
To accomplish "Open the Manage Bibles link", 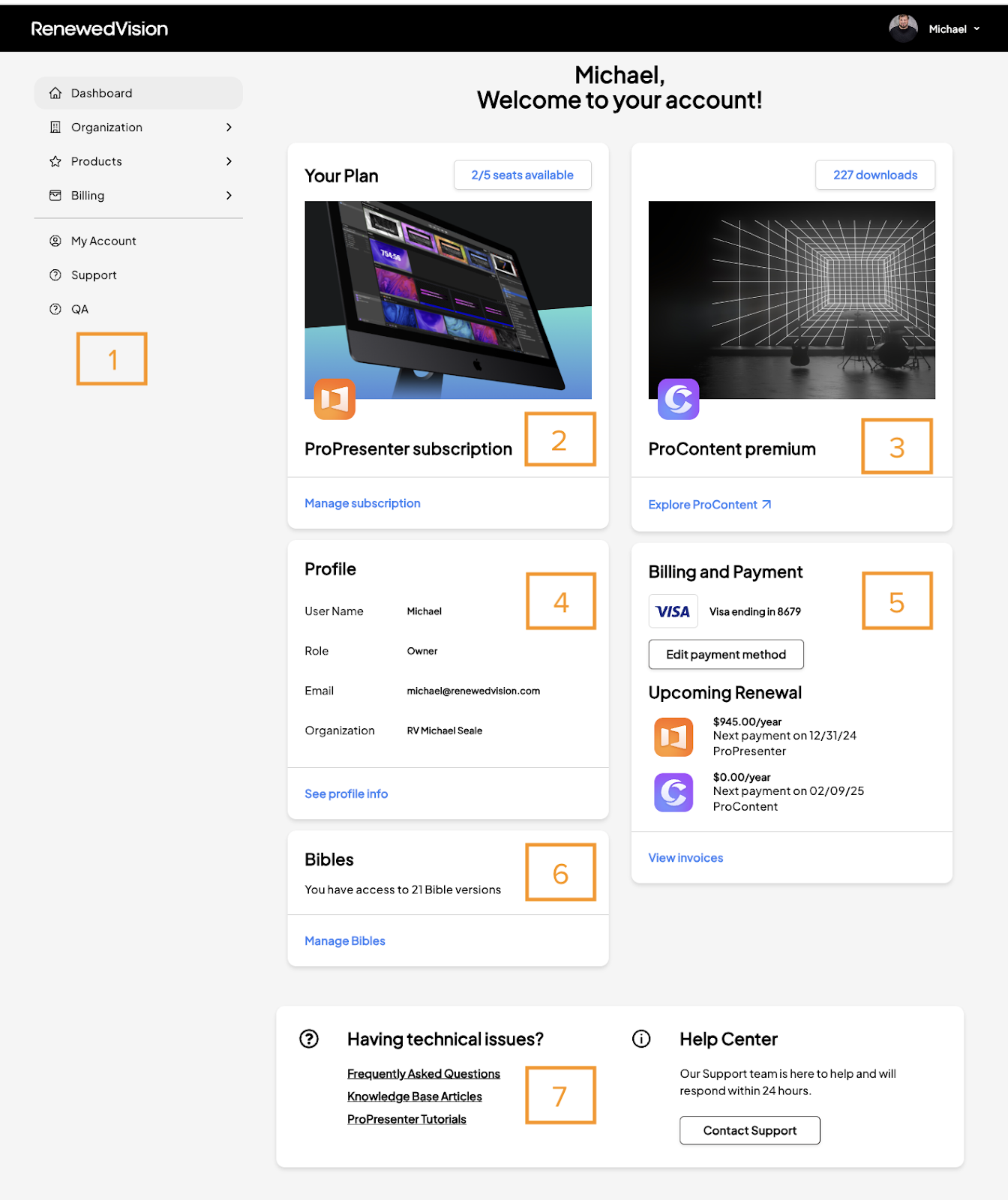I will pyautogui.click(x=345, y=940).
